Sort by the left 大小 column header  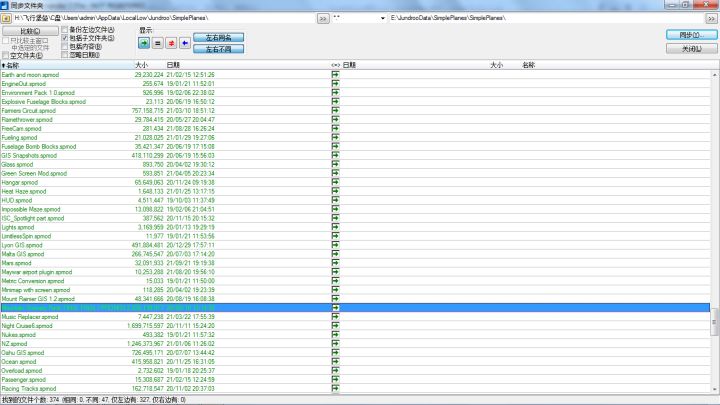pos(141,65)
